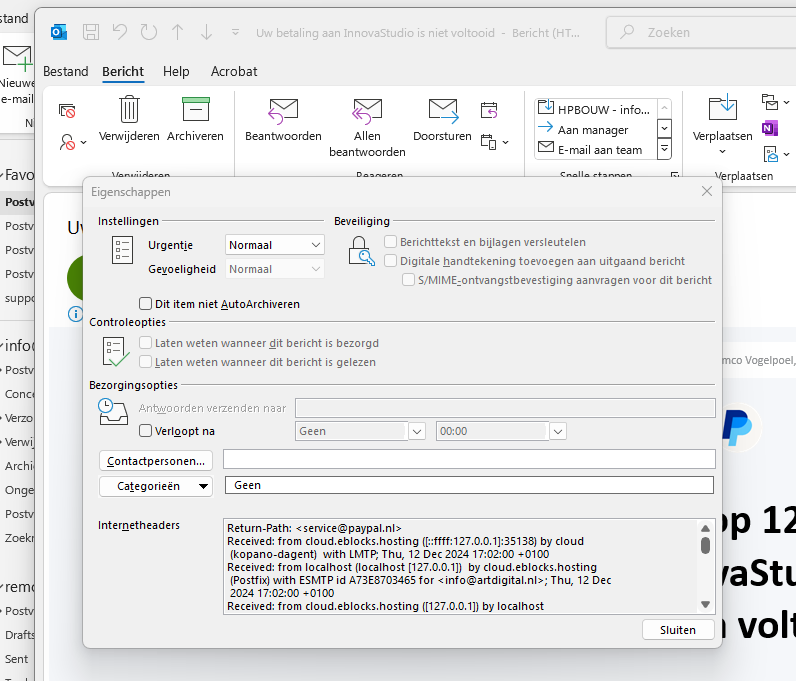Click the Doorsturen forward icon
Image resolution: width=796 pixels, height=681 pixels.
(x=443, y=110)
